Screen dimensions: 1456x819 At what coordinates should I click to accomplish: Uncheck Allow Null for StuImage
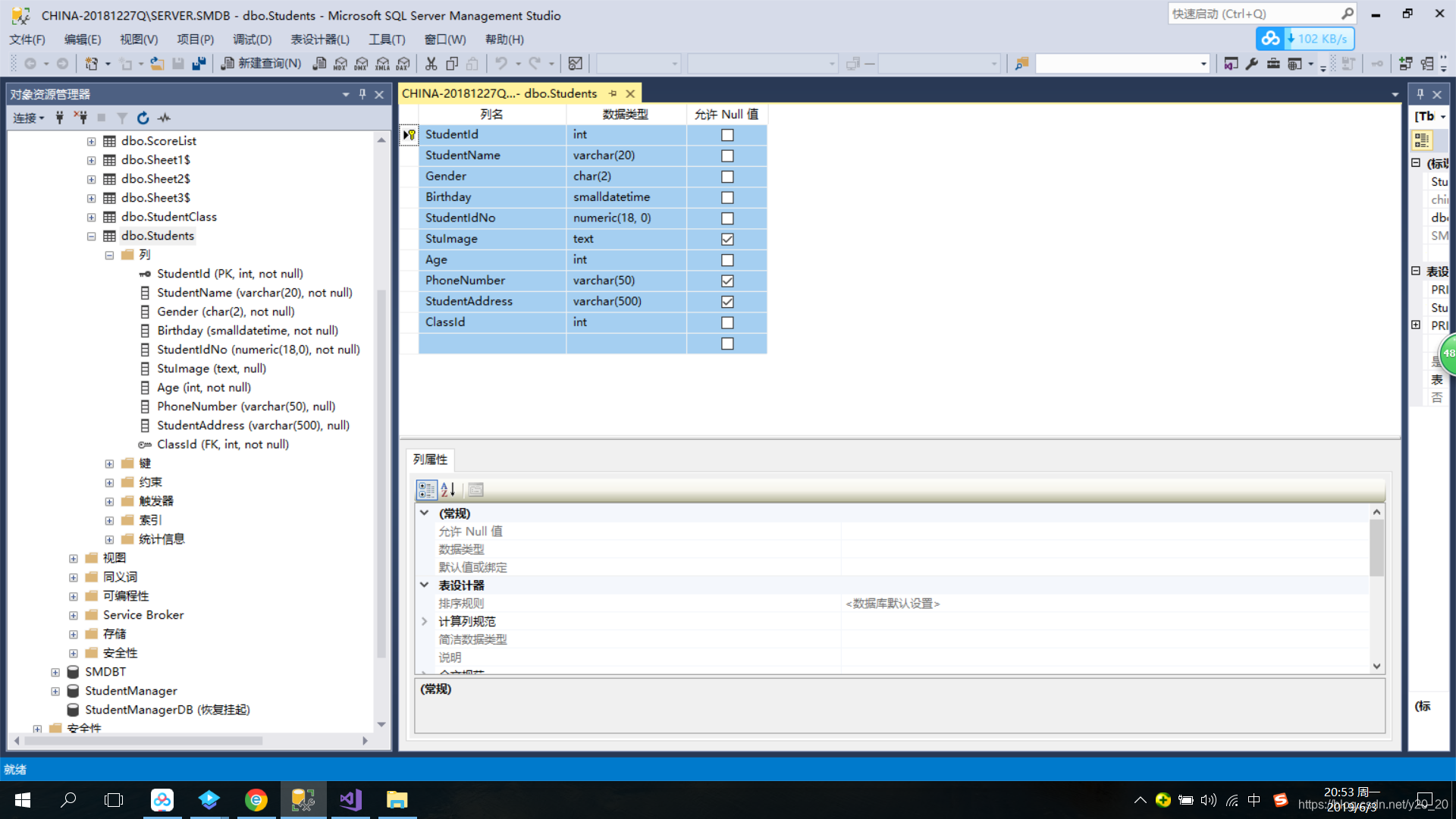727,240
